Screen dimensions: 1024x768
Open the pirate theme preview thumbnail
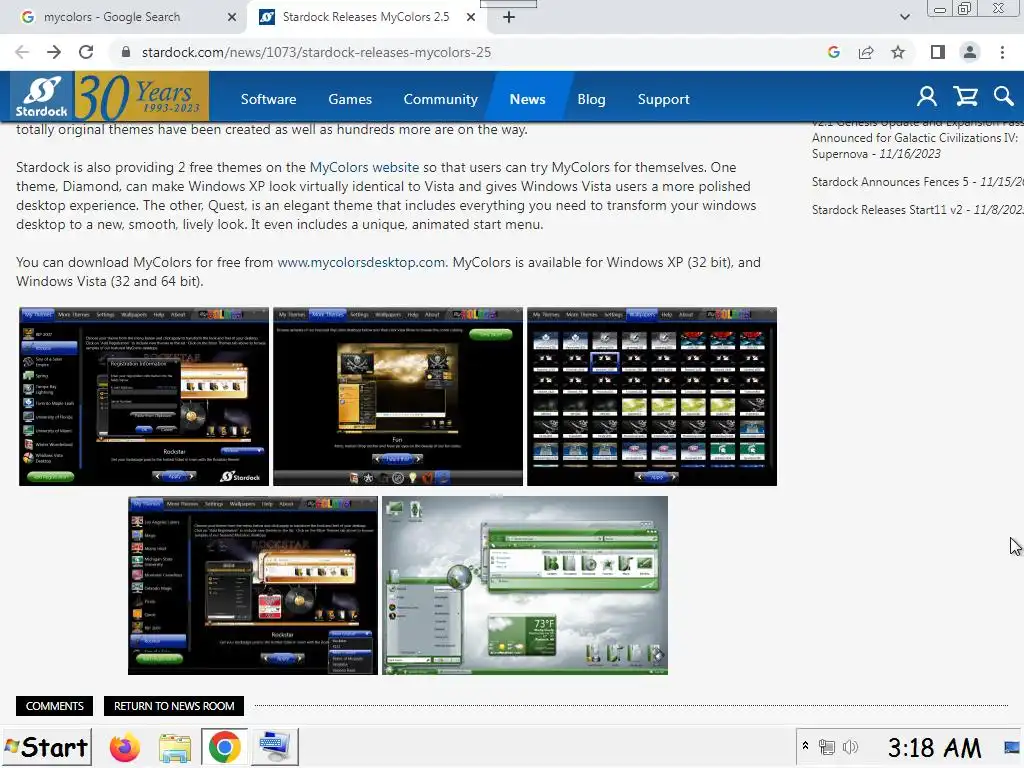pyautogui.click(x=398, y=396)
